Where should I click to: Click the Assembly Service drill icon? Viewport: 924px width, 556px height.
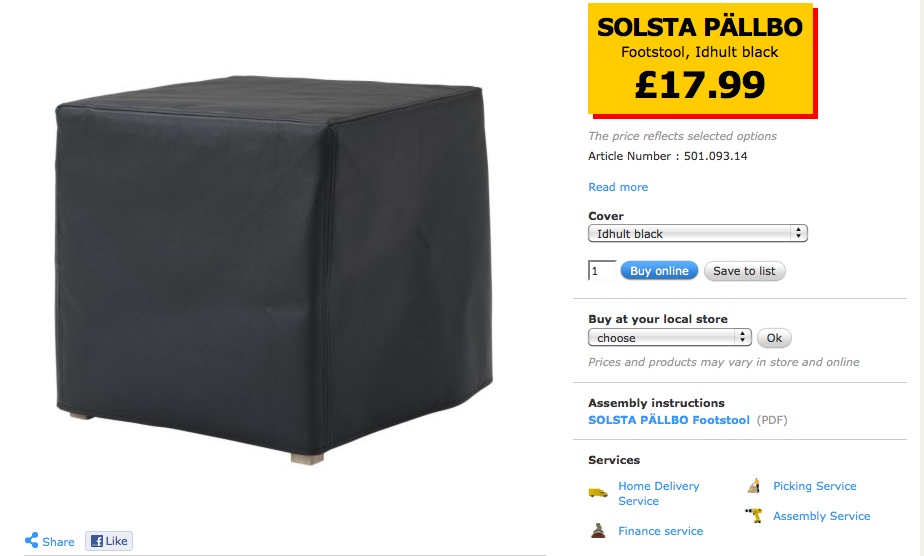[x=754, y=515]
